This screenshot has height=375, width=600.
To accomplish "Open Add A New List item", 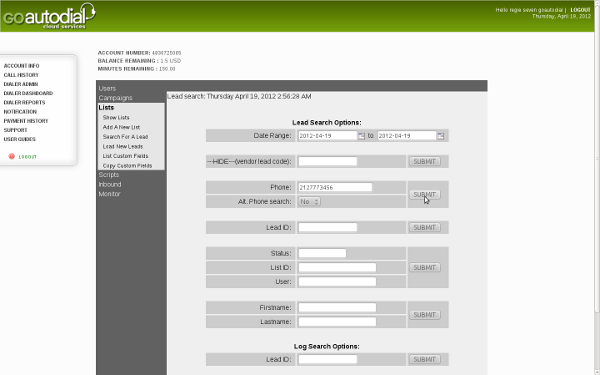I will point(121,127).
